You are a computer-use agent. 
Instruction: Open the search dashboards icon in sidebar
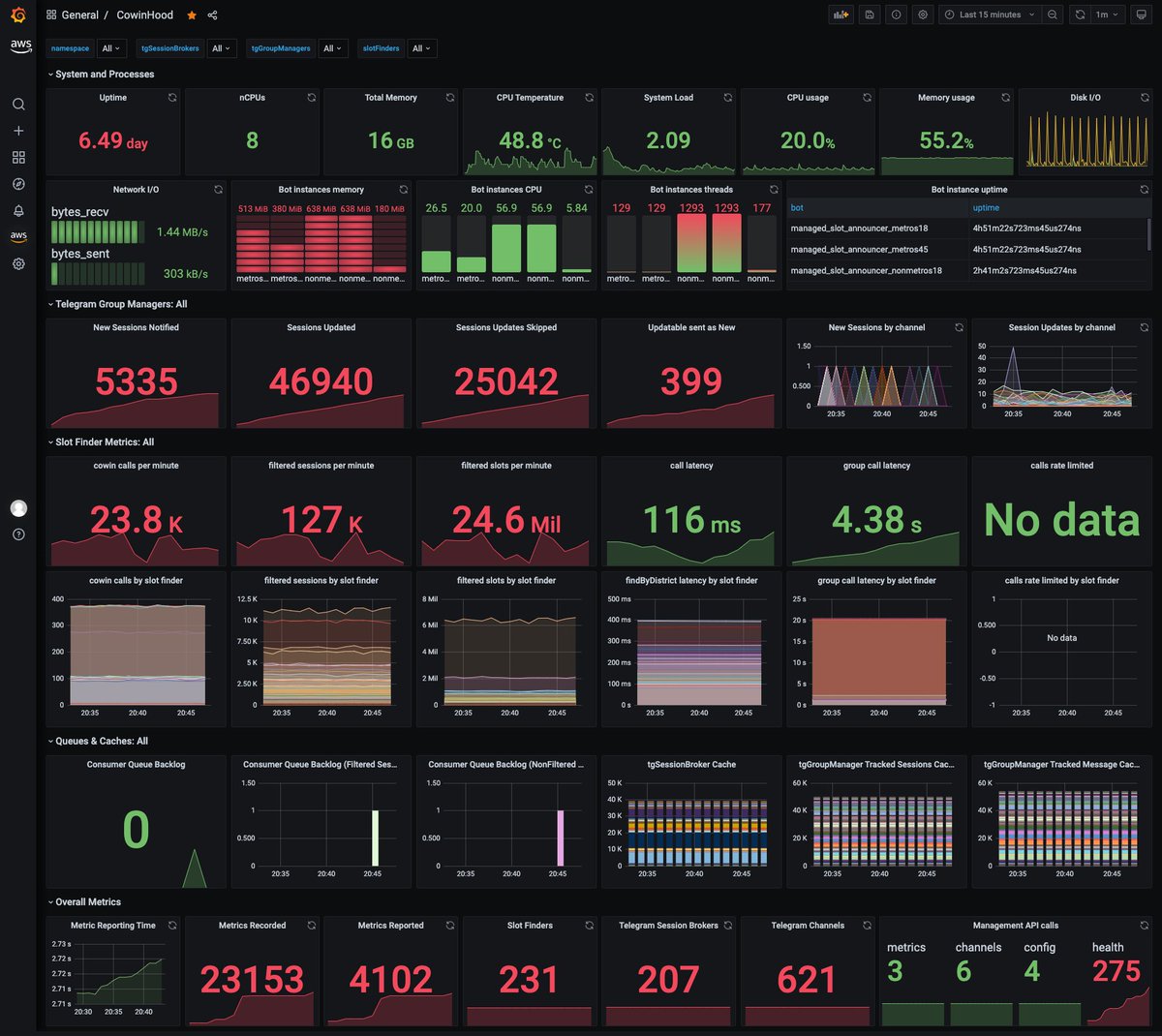pos(18,105)
